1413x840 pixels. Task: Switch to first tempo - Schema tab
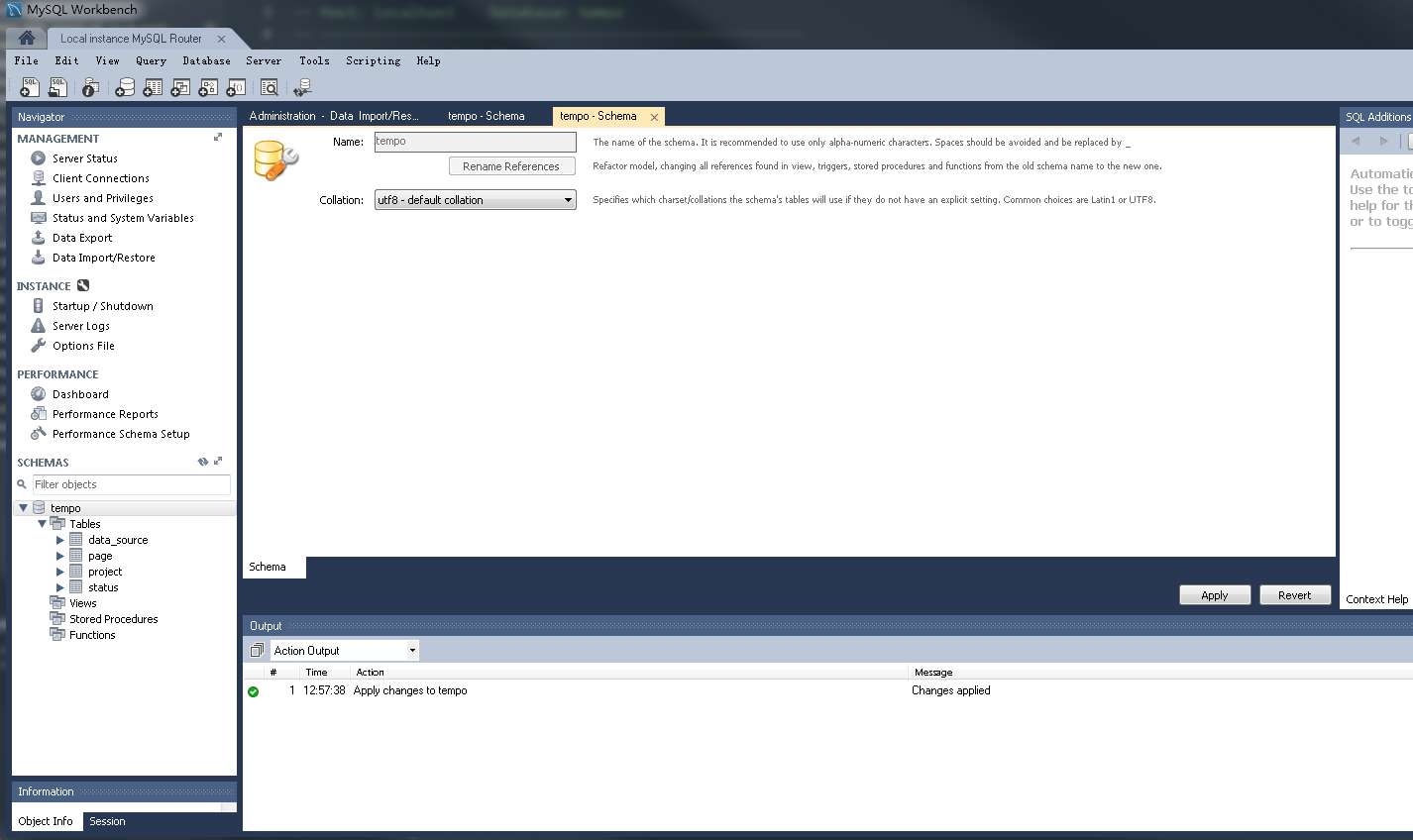tap(486, 116)
